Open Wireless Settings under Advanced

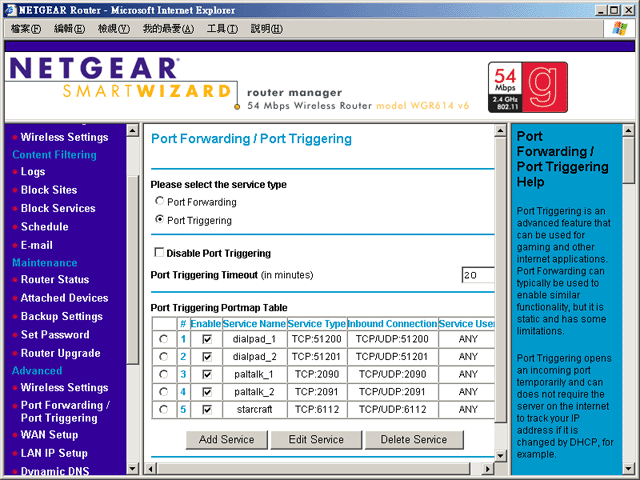pyautogui.click(x=64, y=387)
